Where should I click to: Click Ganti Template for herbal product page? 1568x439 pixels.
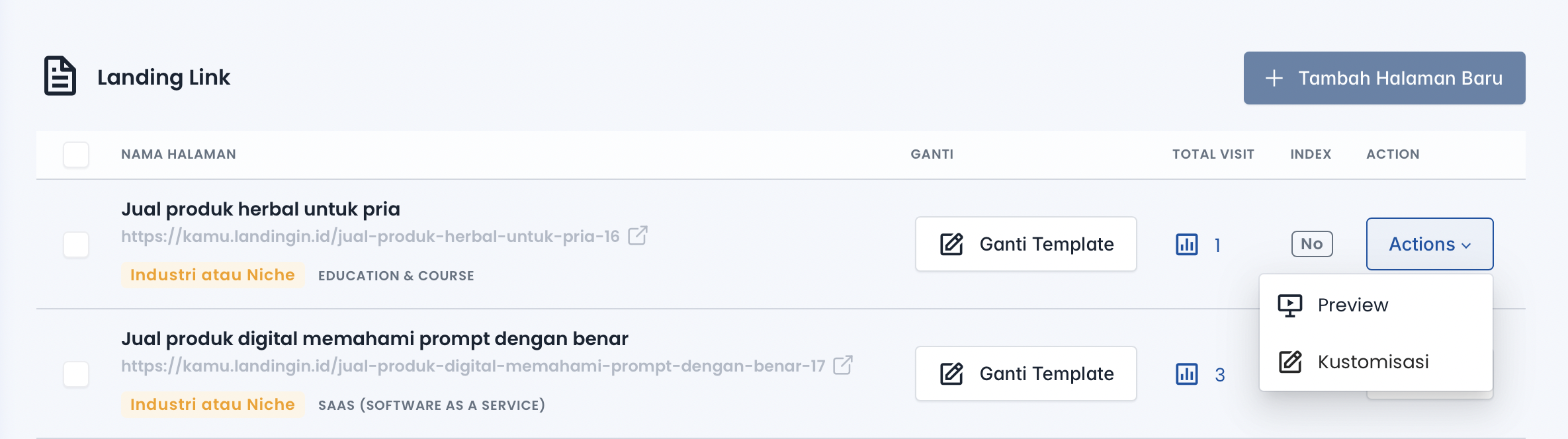tap(1025, 244)
